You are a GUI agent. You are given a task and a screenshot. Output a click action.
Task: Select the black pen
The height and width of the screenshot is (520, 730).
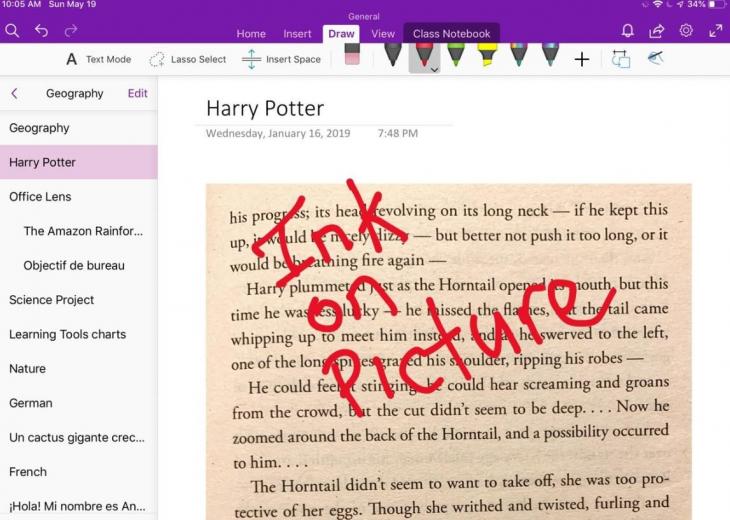(x=393, y=55)
